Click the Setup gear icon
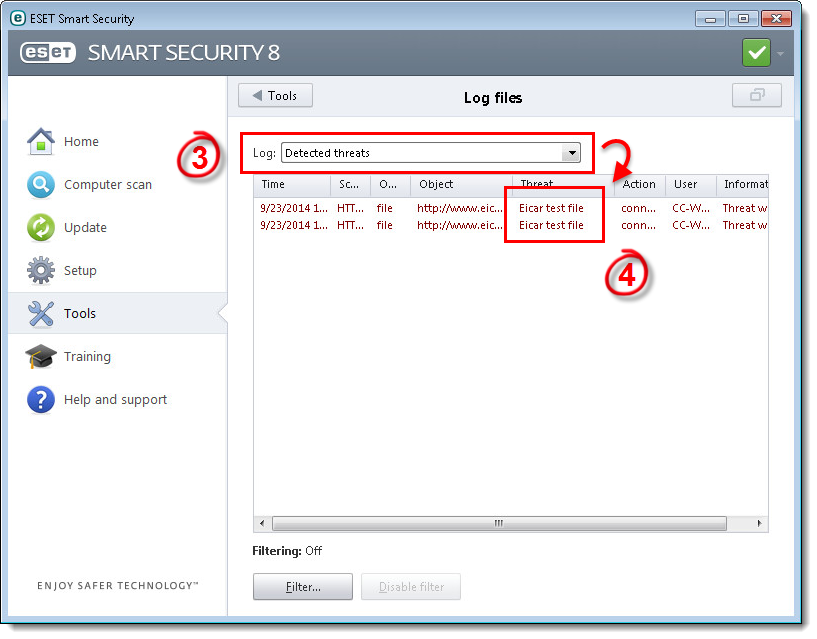817x639 pixels. pyautogui.click(x=41, y=271)
